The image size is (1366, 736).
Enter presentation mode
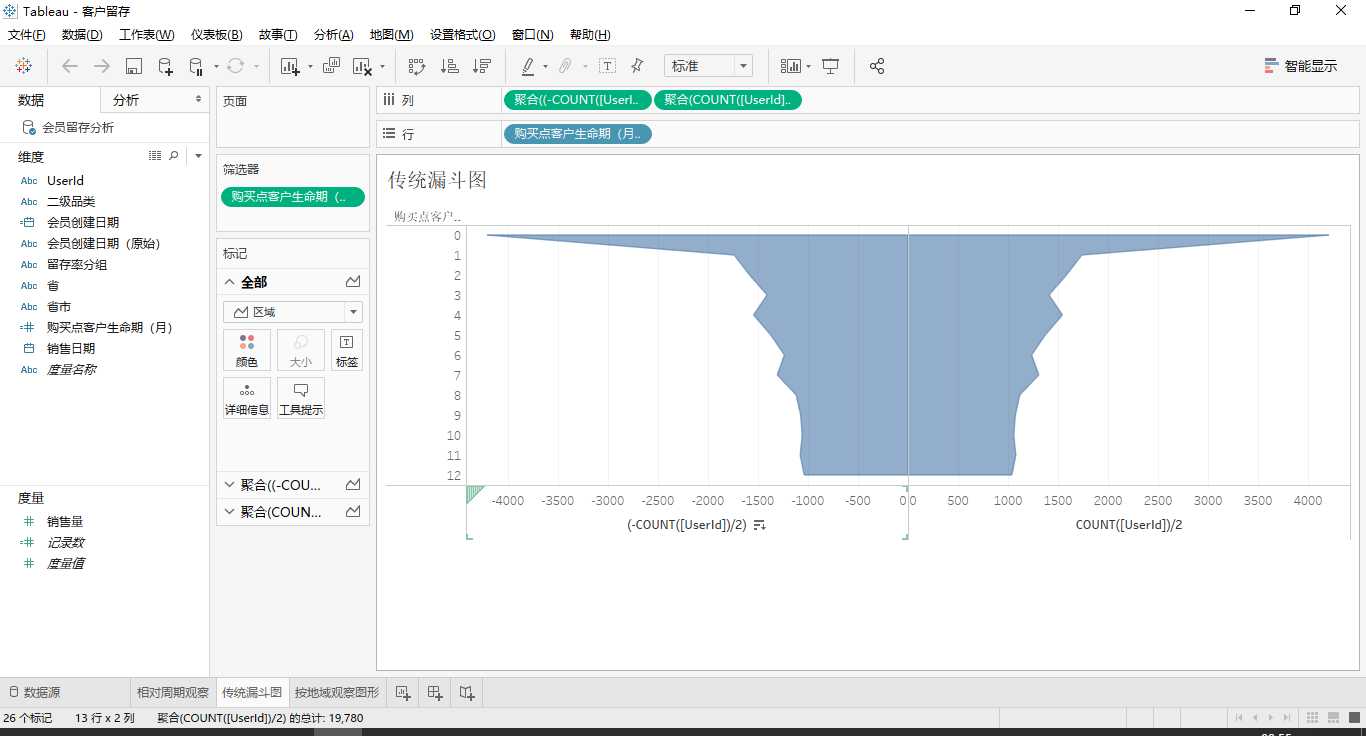pos(830,66)
